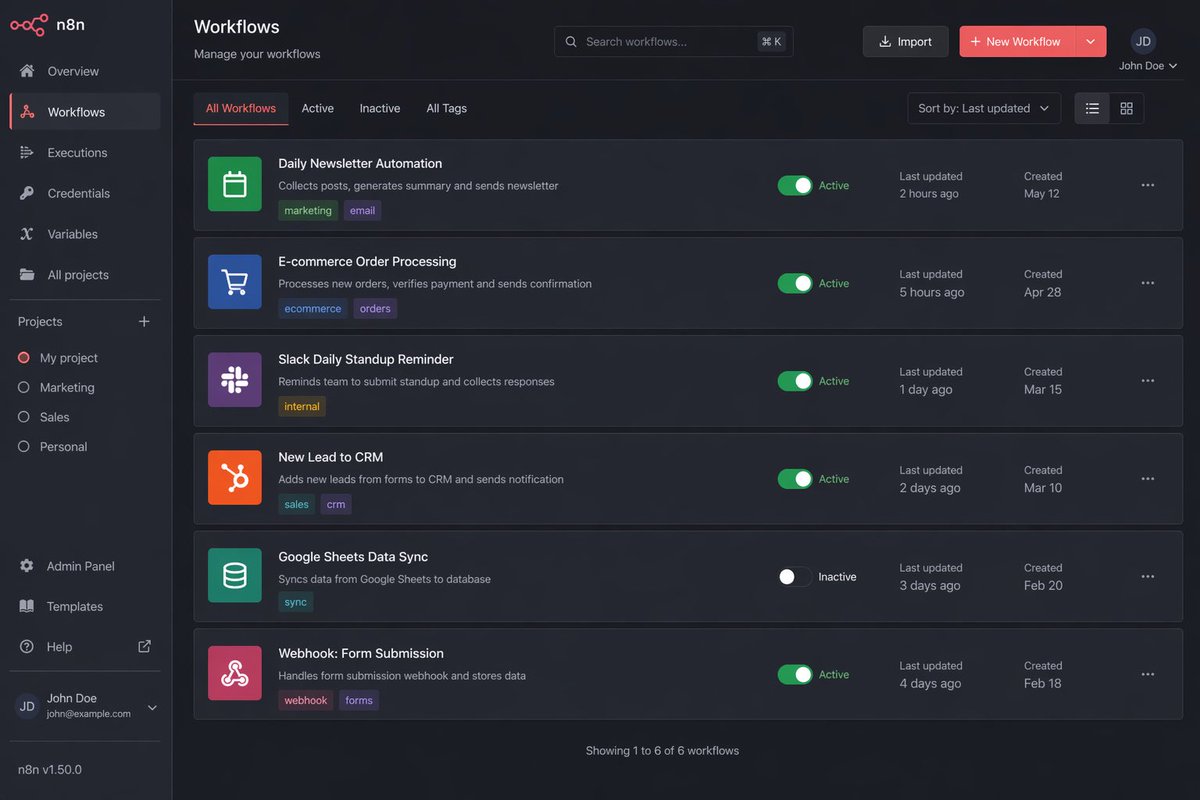Click the Templates book icon
Screen dimensions: 1200x800
click(x=27, y=606)
